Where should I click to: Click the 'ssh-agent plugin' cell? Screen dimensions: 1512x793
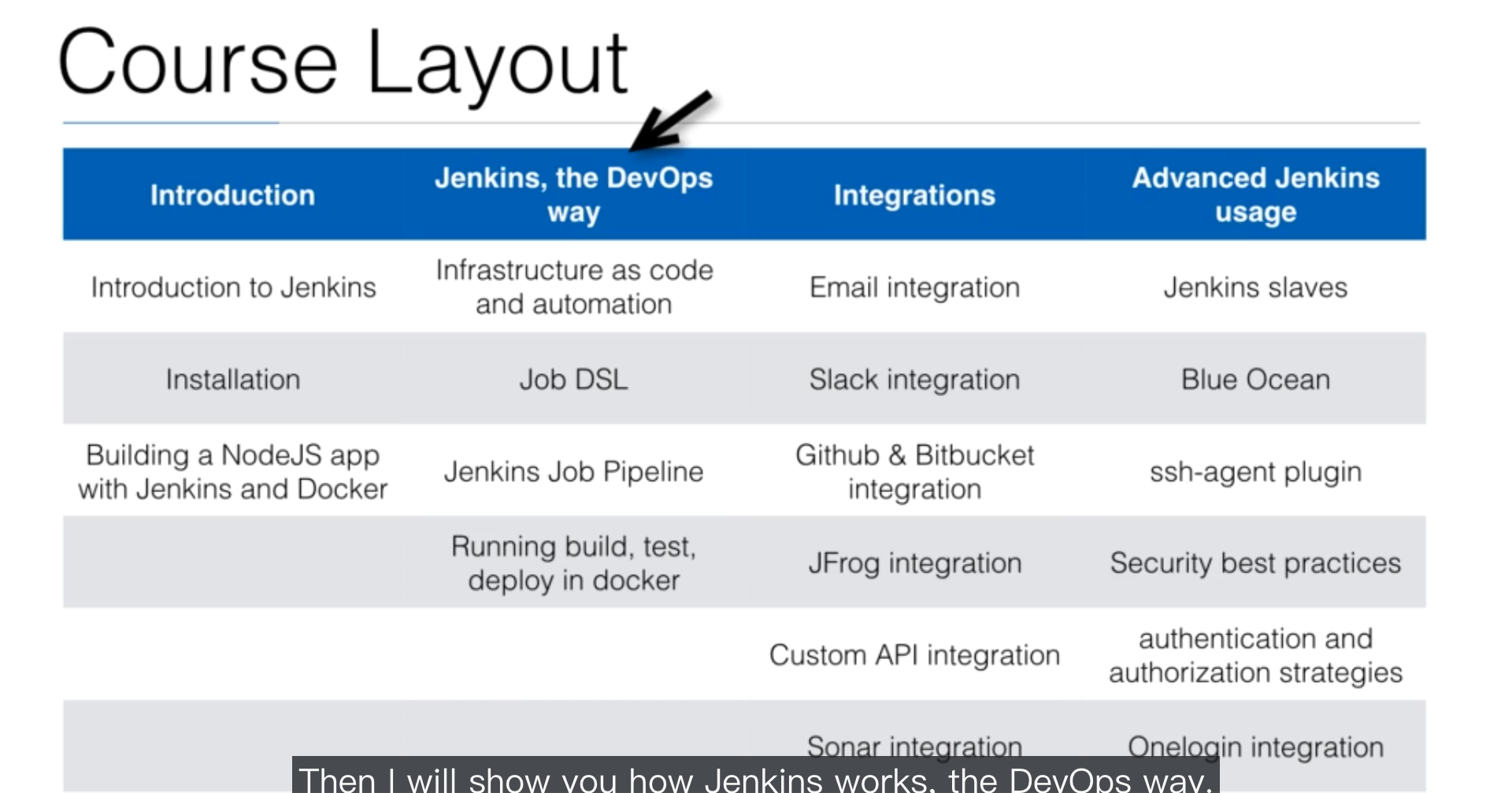pyautogui.click(x=1256, y=472)
